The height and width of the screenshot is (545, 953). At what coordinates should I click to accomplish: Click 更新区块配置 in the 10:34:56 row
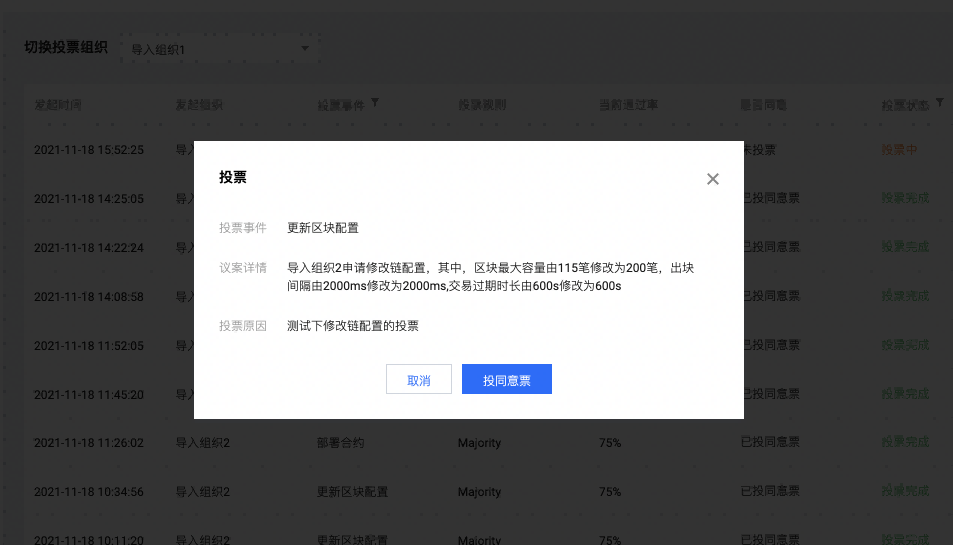[352, 491]
